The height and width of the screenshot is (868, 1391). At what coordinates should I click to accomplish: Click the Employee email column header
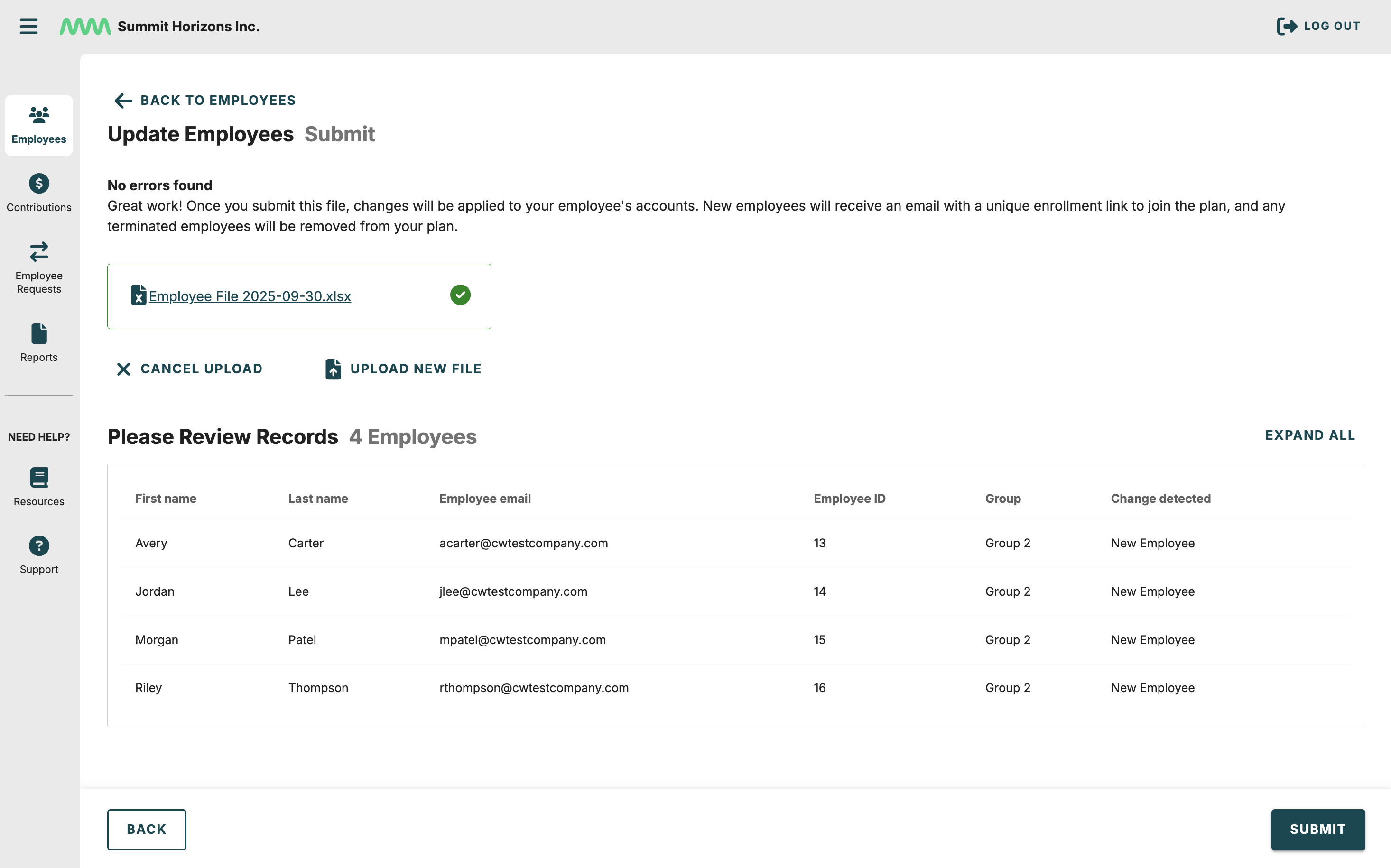(x=485, y=499)
